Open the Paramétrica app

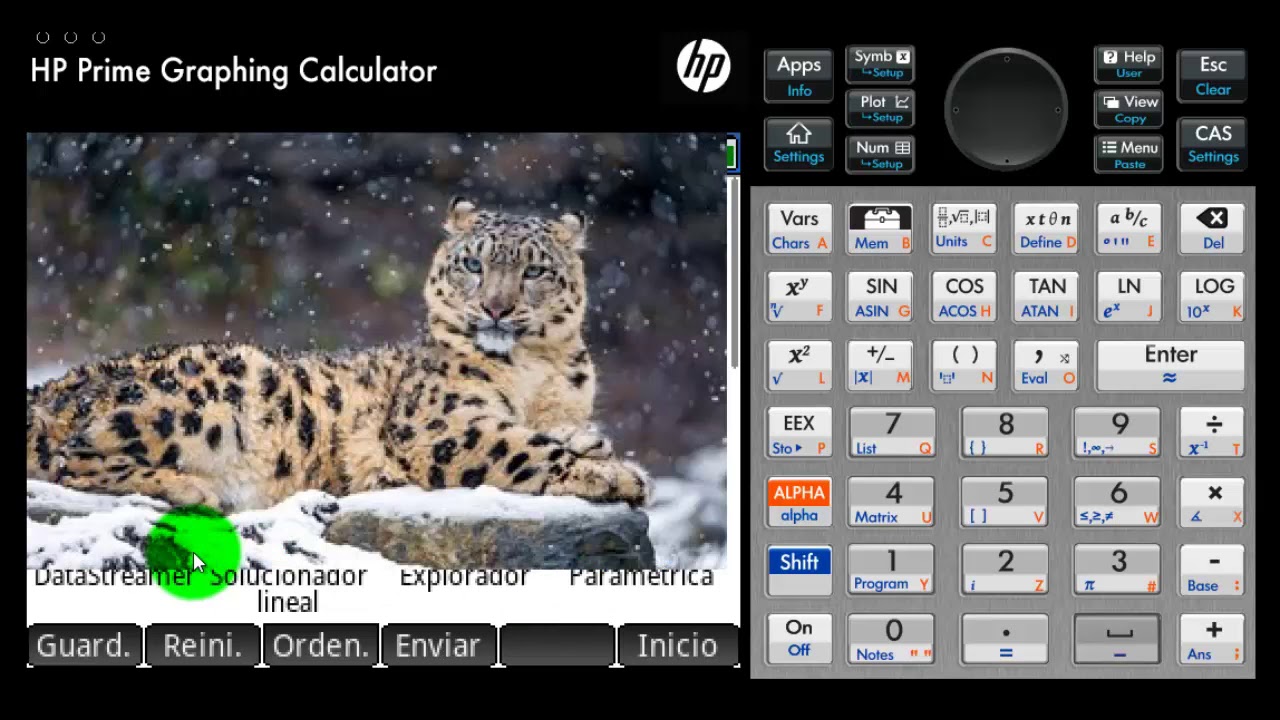coord(641,577)
